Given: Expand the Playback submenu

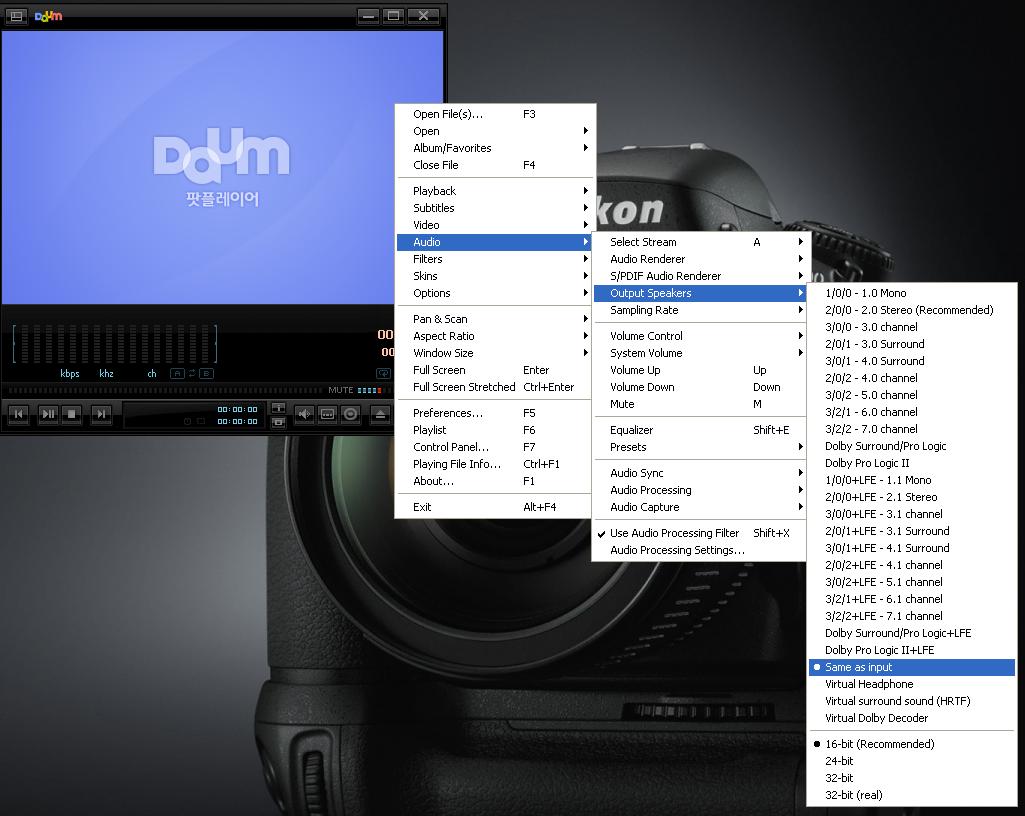Looking at the screenshot, I should [x=496, y=191].
